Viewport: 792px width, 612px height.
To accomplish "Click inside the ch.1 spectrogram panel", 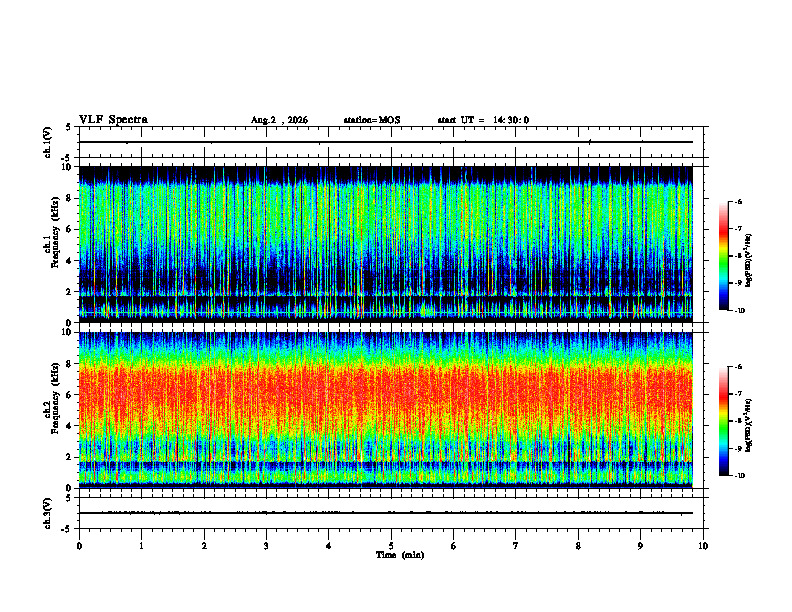I will [x=386, y=244].
